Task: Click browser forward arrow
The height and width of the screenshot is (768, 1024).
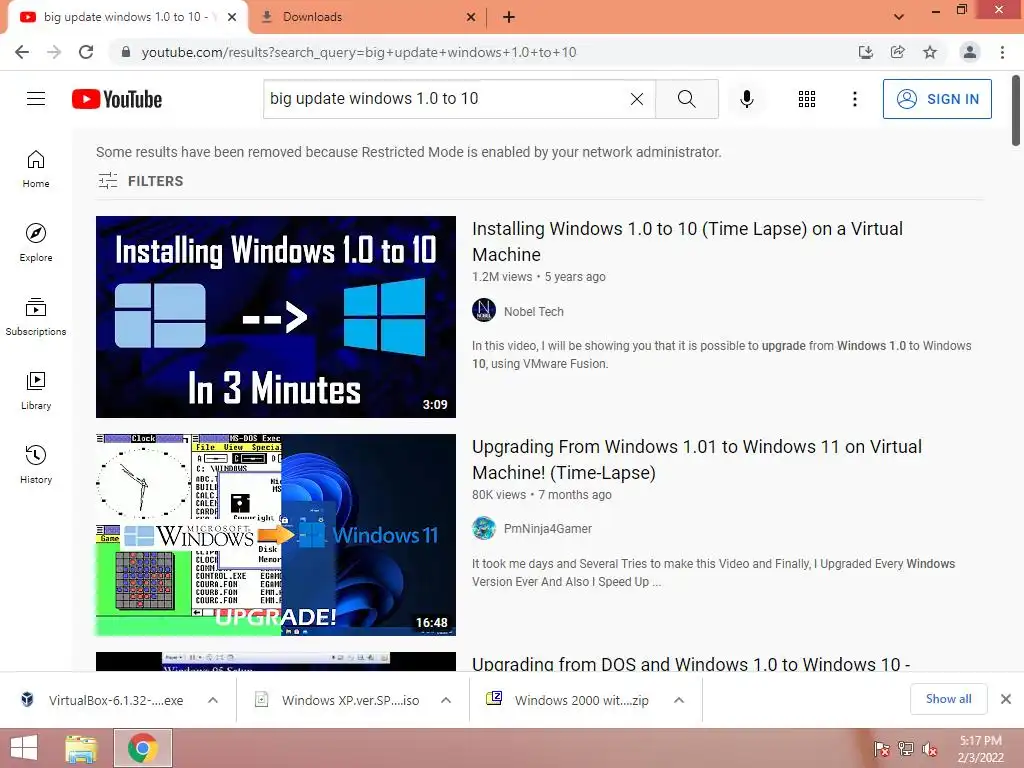Action: tap(54, 52)
